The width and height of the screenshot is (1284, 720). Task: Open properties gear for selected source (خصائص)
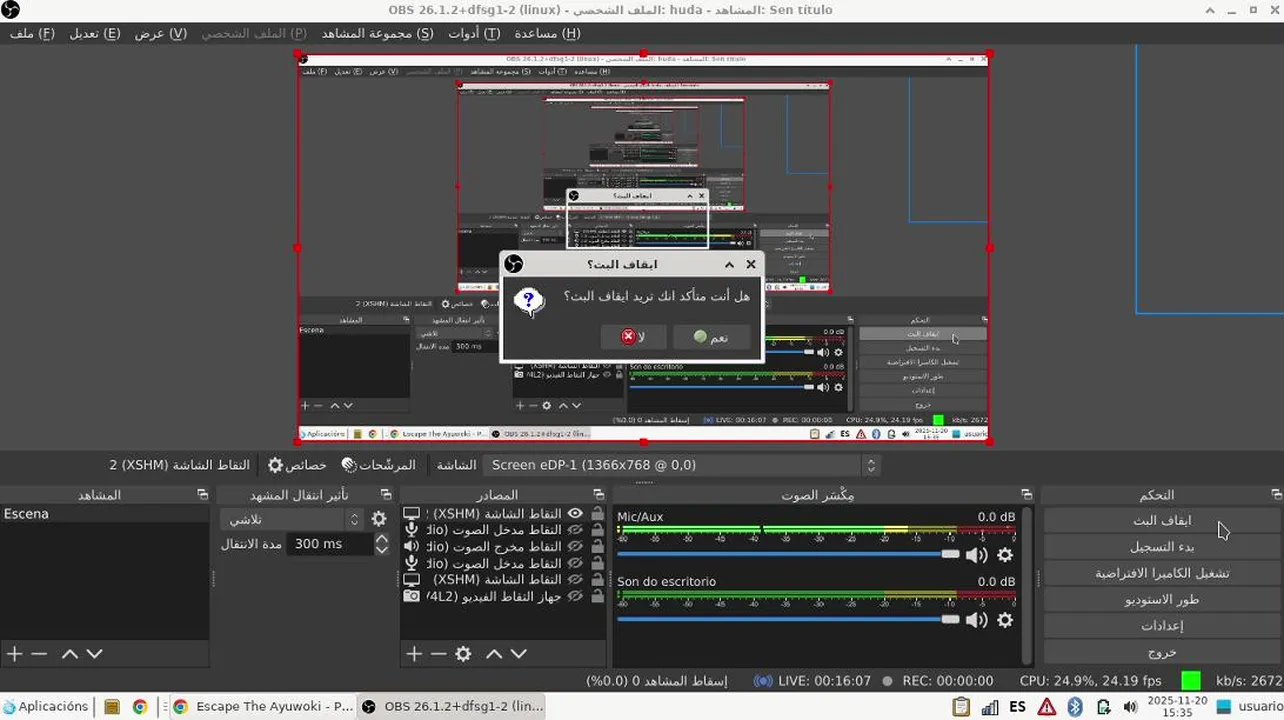[x=298, y=465]
